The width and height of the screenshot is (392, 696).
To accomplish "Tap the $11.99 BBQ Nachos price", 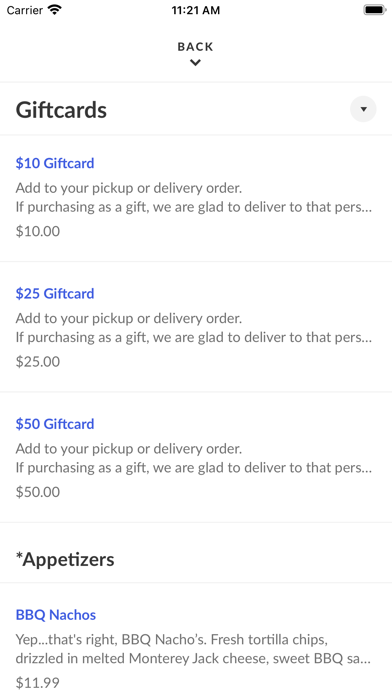I will (x=37, y=683).
